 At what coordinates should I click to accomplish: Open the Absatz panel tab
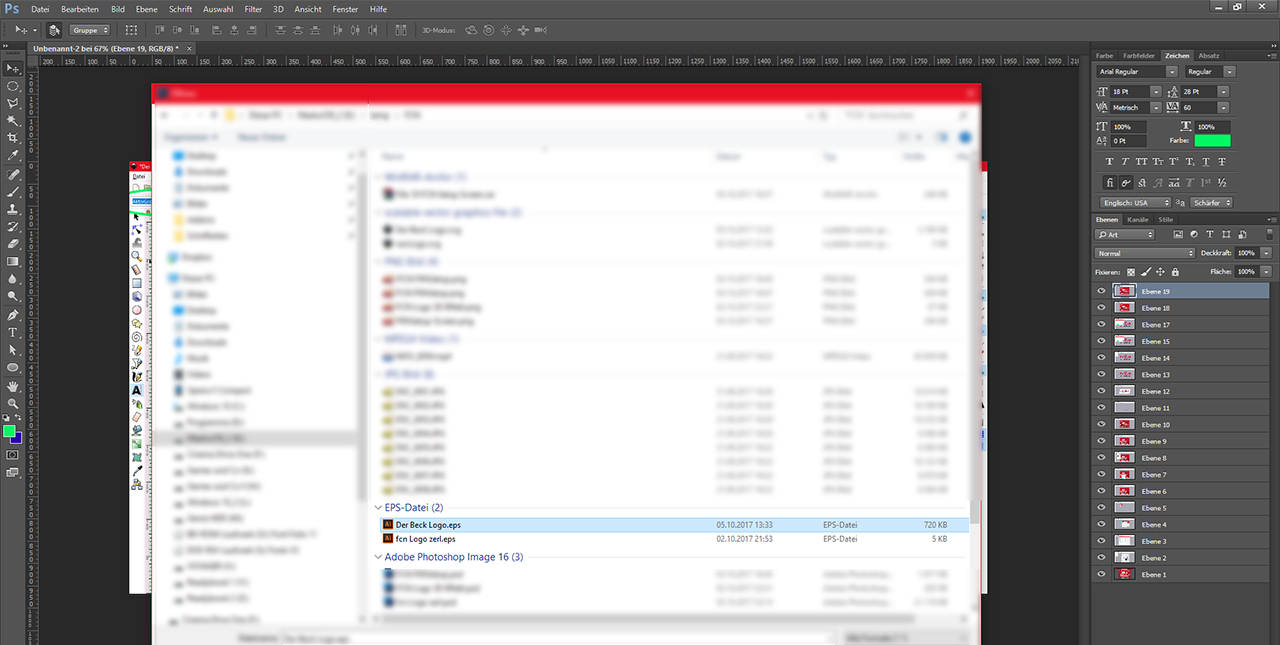1209,56
